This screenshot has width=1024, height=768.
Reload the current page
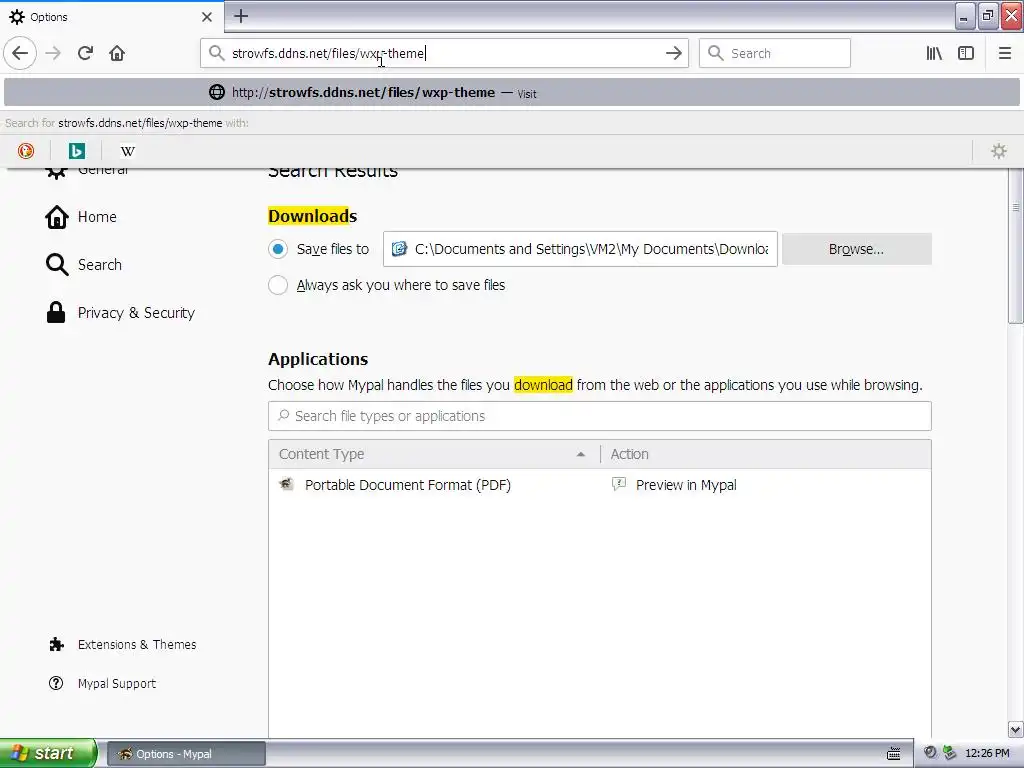click(85, 53)
